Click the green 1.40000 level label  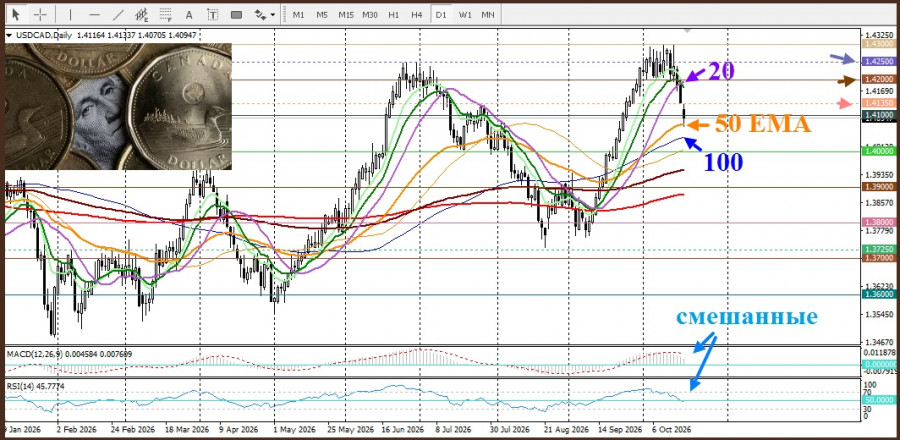coord(879,150)
